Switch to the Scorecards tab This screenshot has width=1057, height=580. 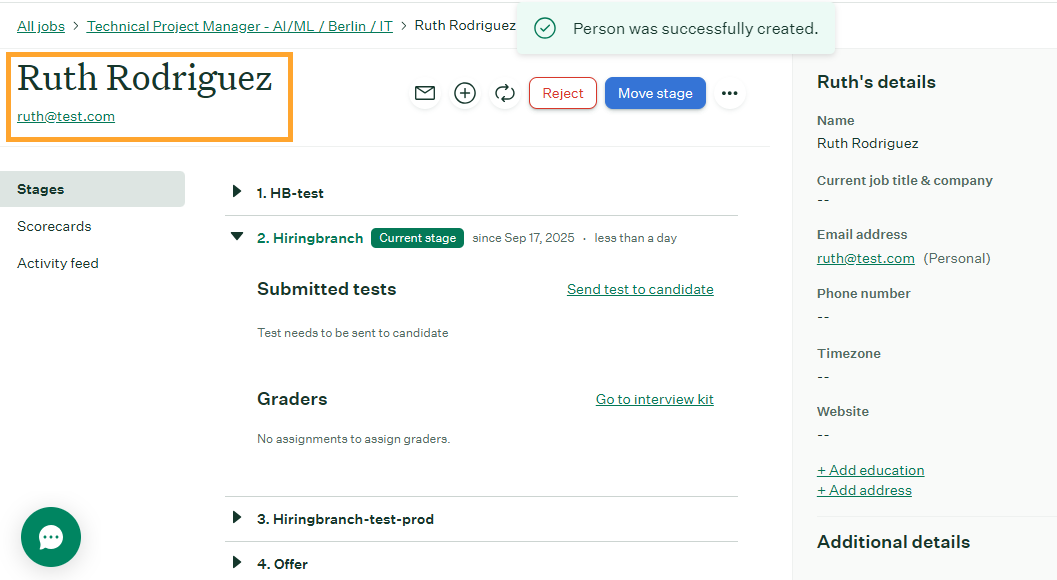click(x=54, y=226)
